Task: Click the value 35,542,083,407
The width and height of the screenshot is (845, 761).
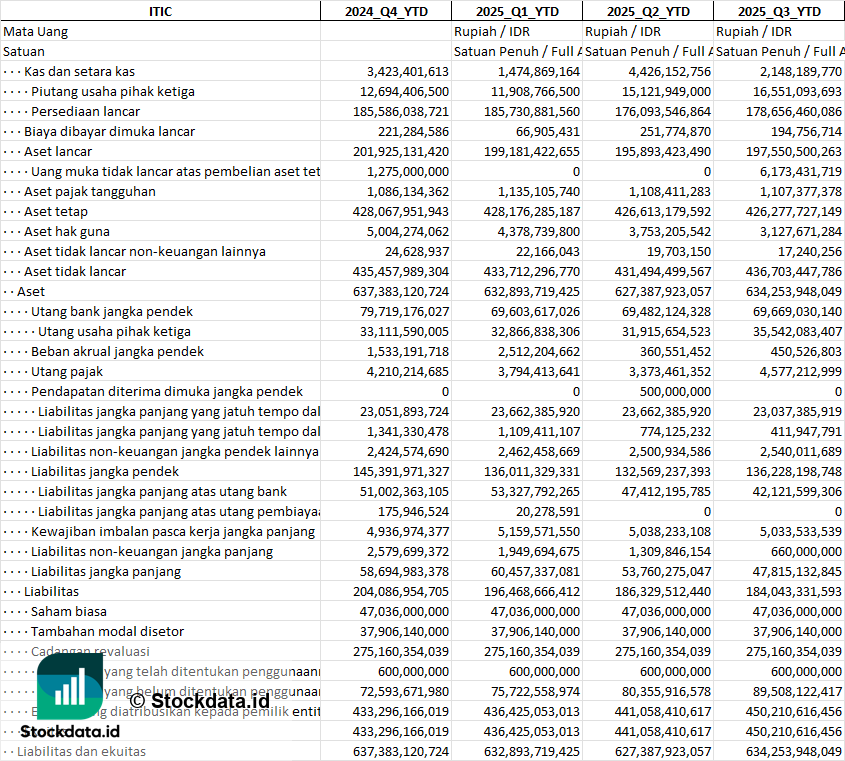Action: [x=797, y=330]
